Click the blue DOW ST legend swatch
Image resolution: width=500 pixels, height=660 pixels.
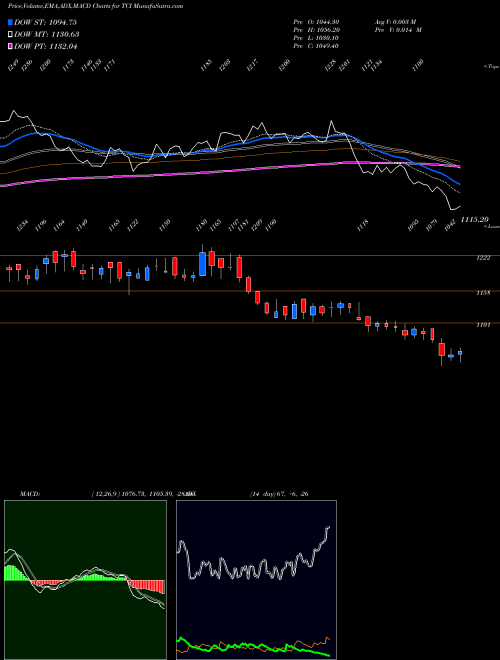10,22
